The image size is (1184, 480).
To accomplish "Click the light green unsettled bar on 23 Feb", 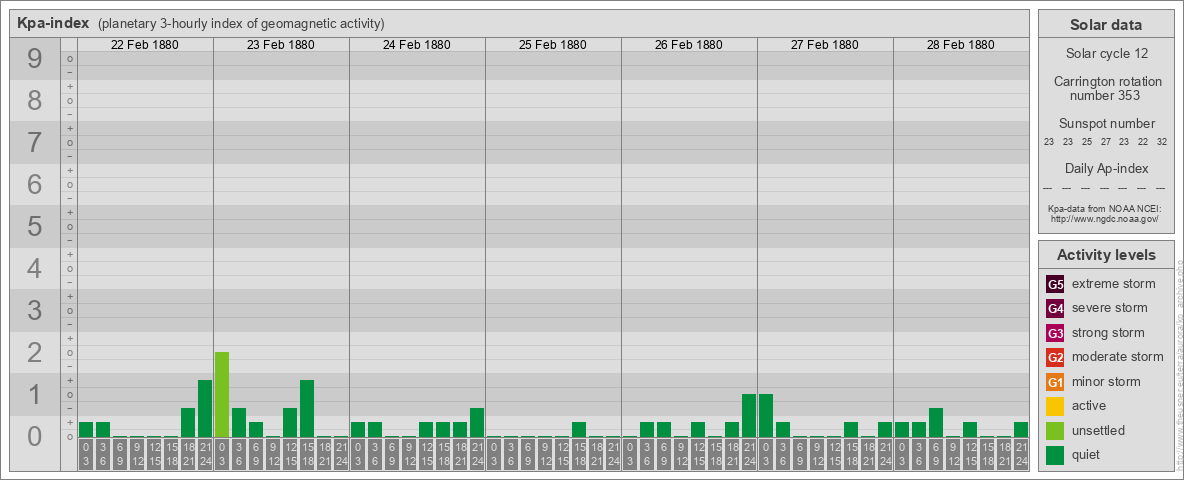I will (221, 395).
